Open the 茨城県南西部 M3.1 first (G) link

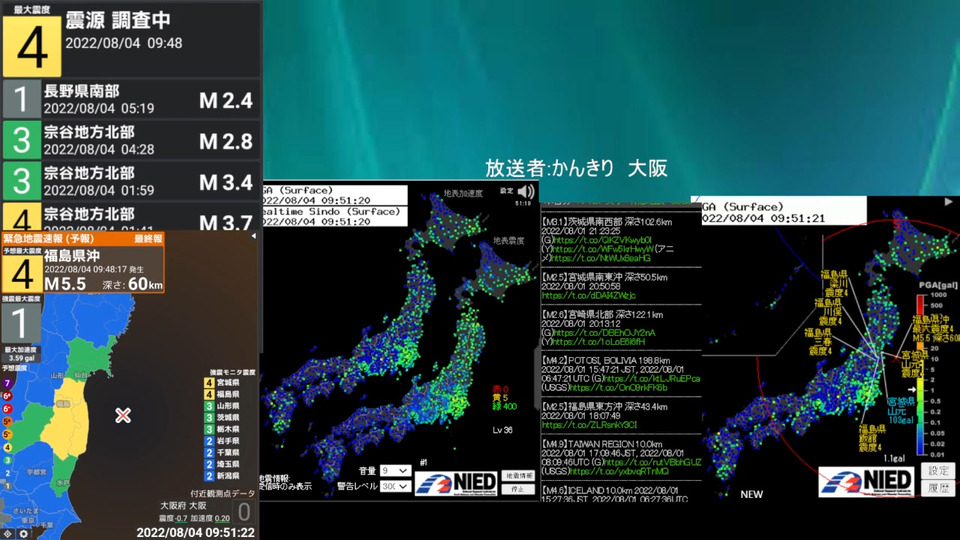coord(602,240)
